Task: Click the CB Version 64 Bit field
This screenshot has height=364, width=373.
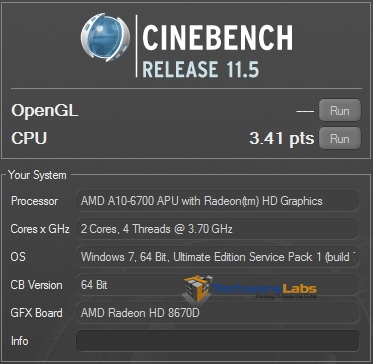Action: tap(218, 285)
